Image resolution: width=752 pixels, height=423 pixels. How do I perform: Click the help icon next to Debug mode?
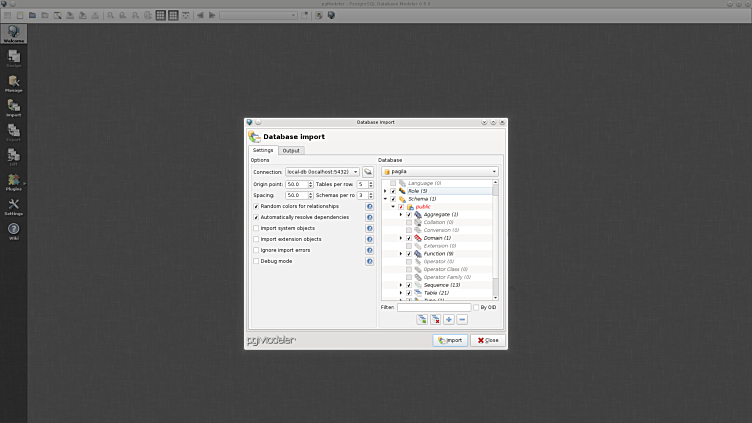coord(369,261)
